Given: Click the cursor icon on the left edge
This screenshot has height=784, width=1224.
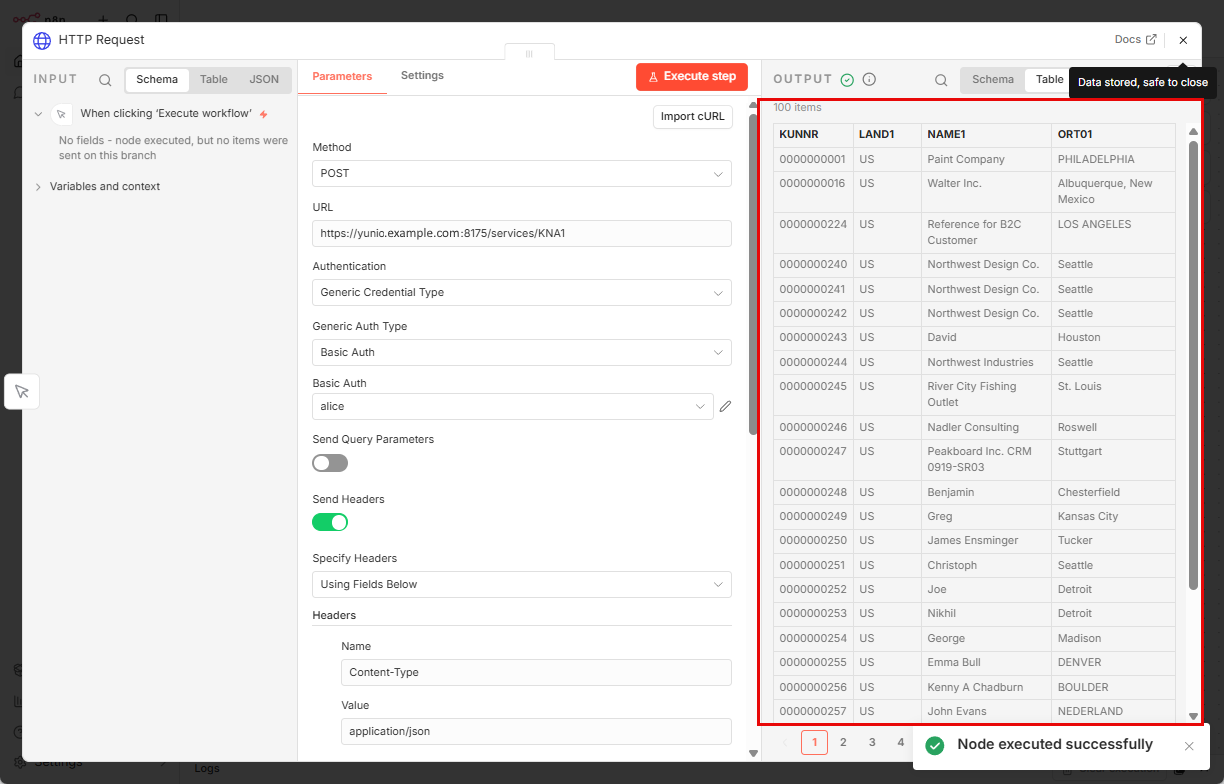Looking at the screenshot, I should coord(22,391).
